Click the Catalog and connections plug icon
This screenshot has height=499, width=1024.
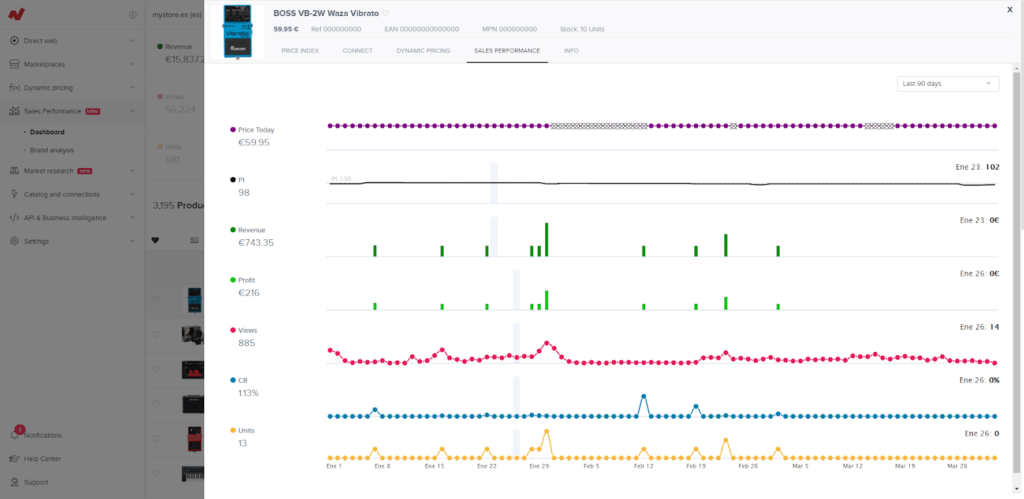[x=14, y=194]
